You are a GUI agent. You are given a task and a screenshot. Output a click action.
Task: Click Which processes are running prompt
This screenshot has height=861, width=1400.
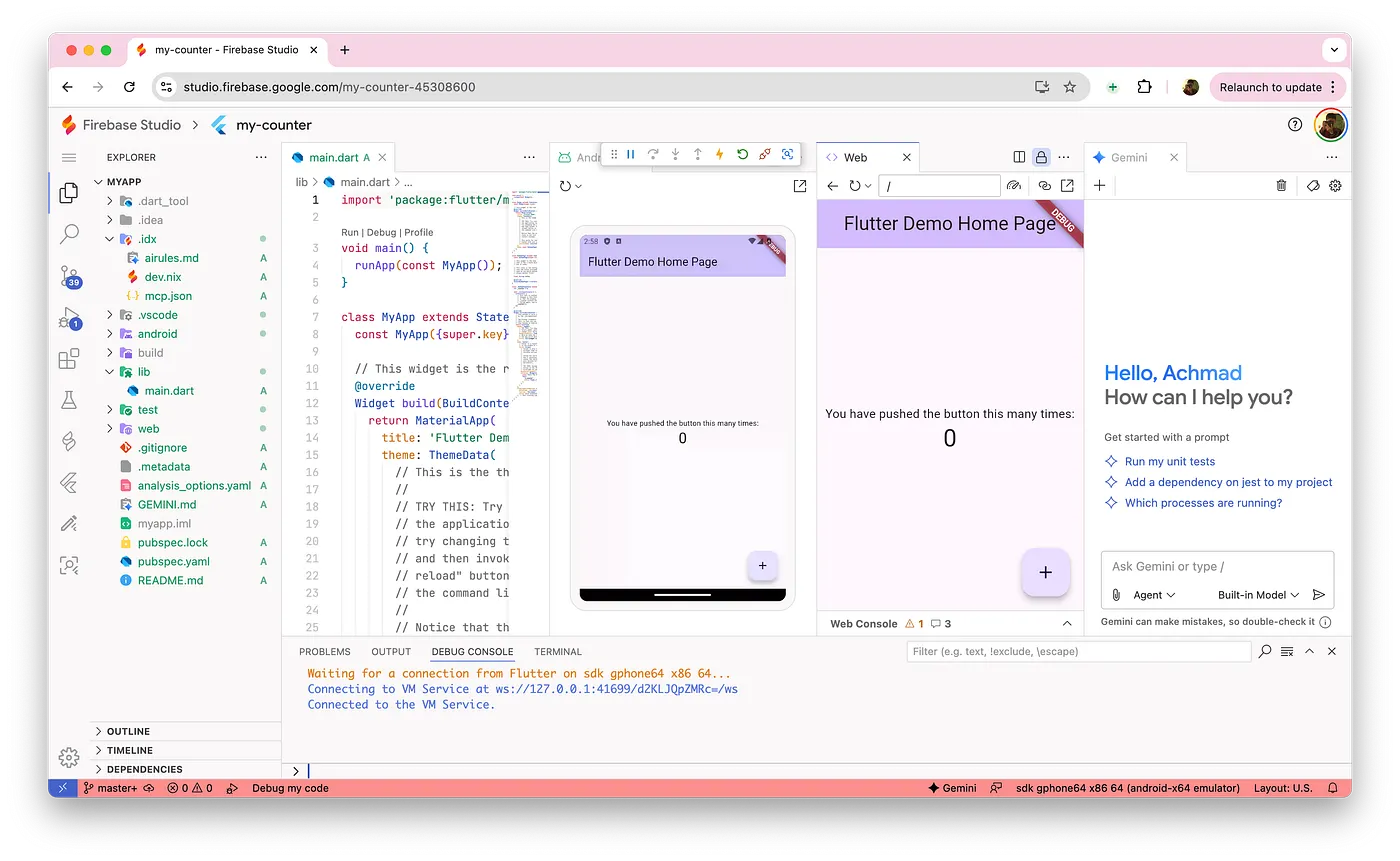(x=1203, y=503)
